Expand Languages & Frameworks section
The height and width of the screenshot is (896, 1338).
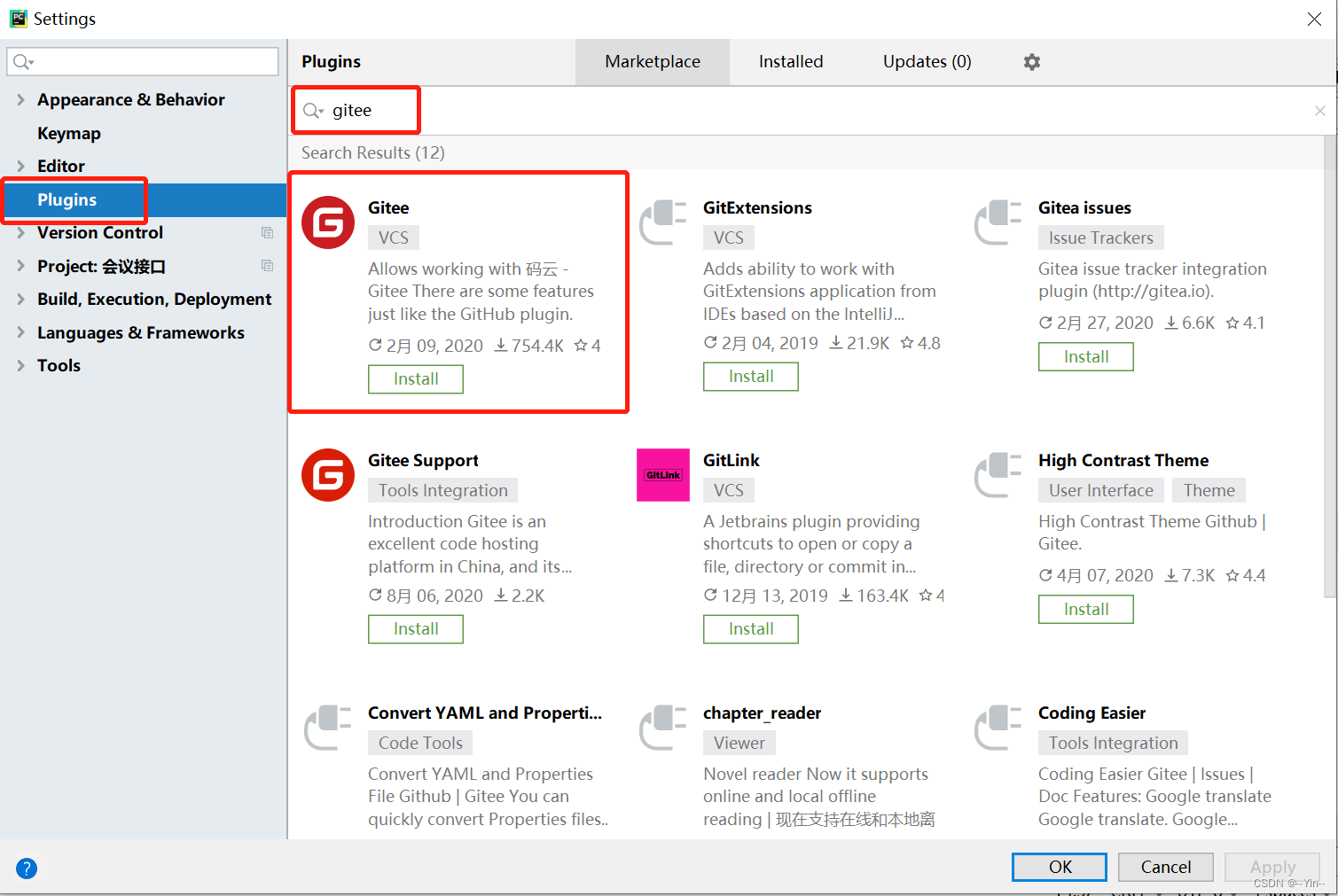pyautogui.click(x=20, y=332)
